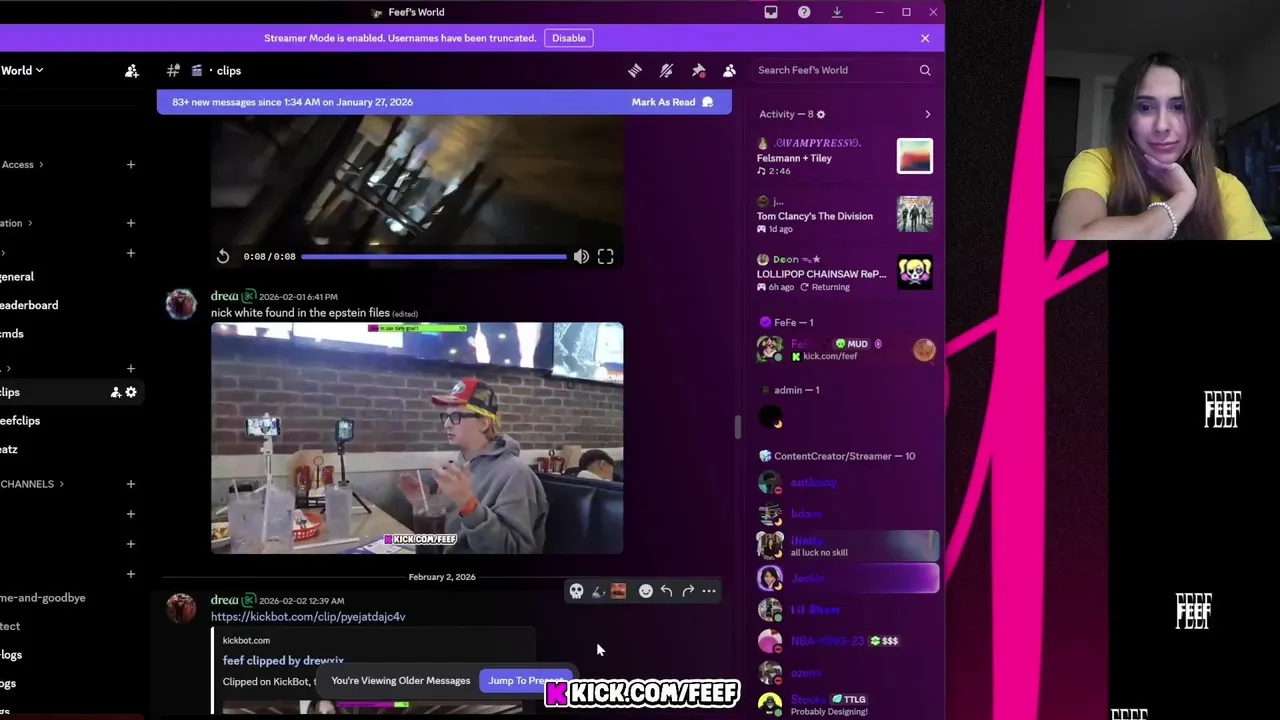Forward drew's message

point(688,591)
